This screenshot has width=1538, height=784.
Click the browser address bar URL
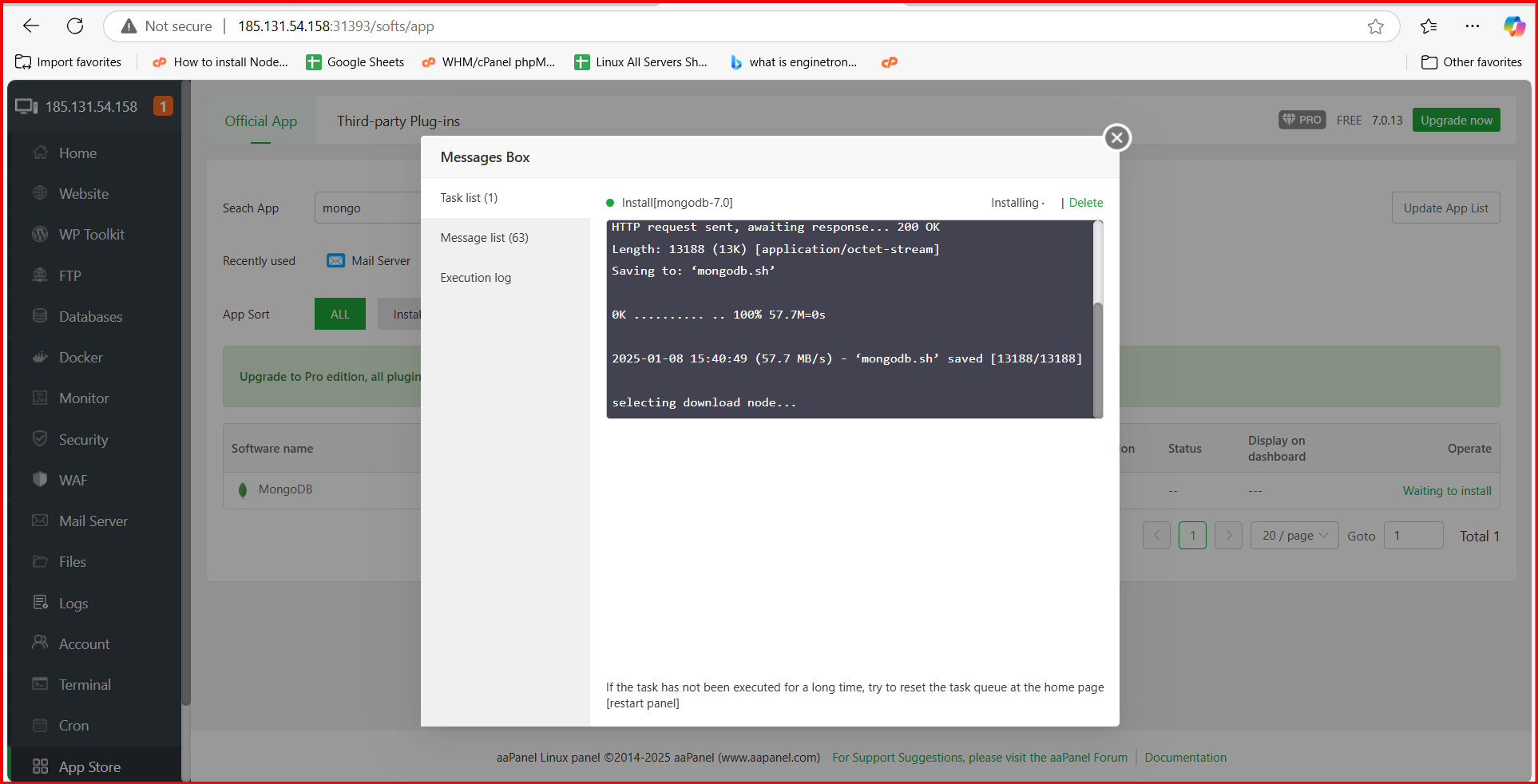click(336, 26)
